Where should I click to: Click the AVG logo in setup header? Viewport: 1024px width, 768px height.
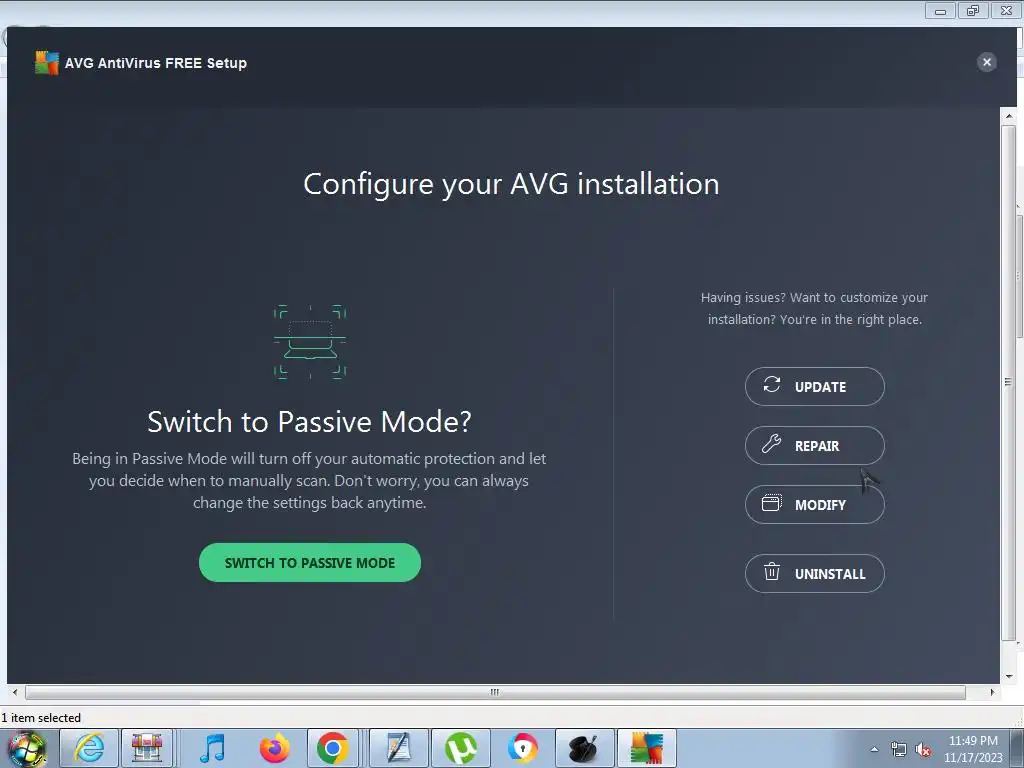(x=46, y=63)
